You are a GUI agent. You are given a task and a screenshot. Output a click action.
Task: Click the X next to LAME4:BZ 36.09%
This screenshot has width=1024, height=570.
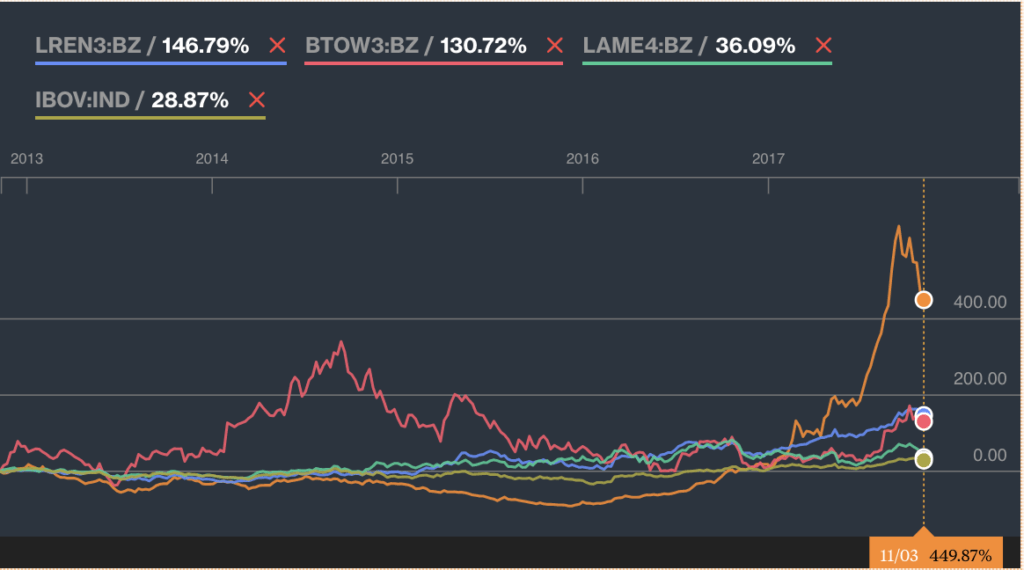pyautogui.click(x=823, y=46)
